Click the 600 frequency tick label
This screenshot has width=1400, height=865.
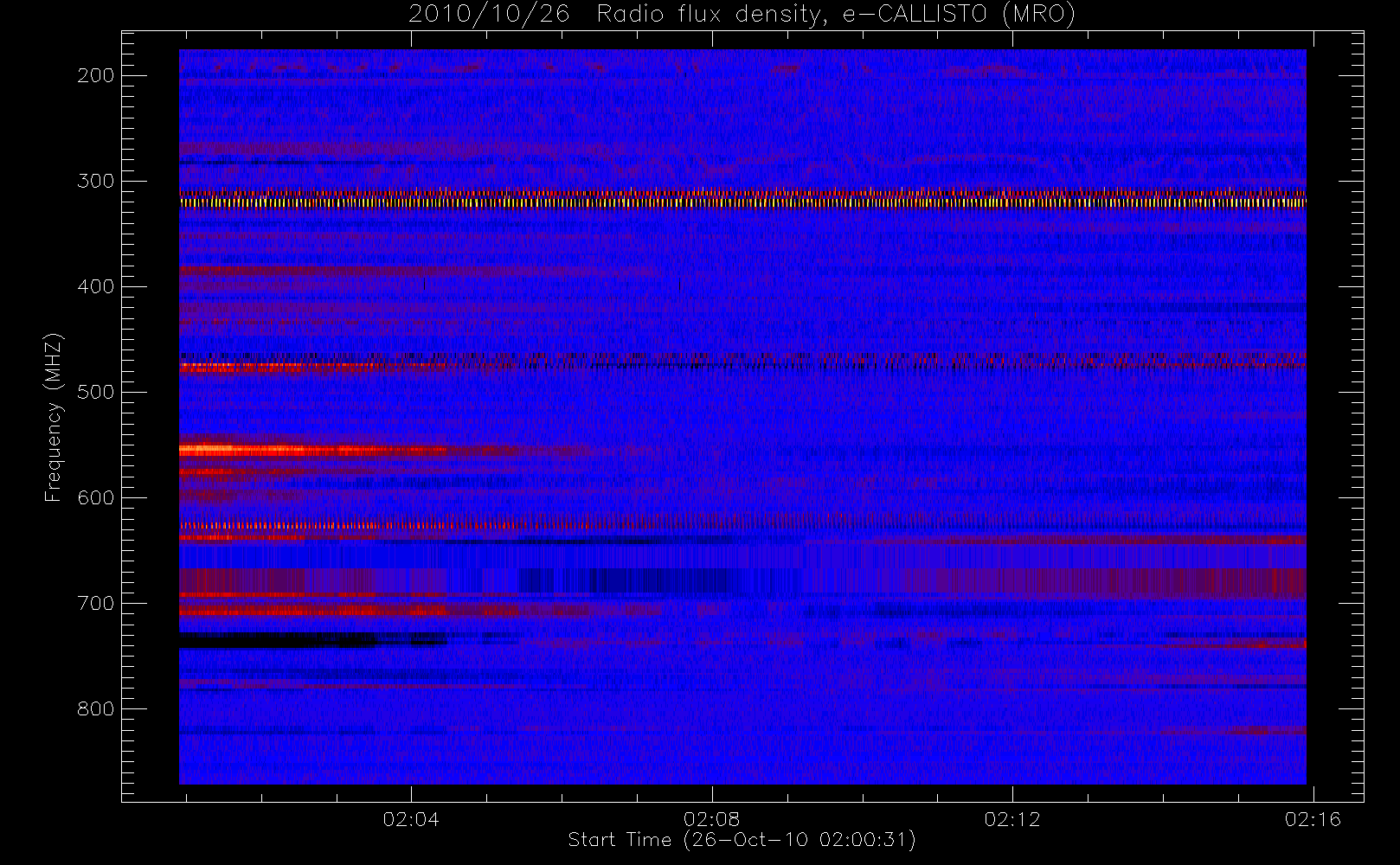[95, 497]
